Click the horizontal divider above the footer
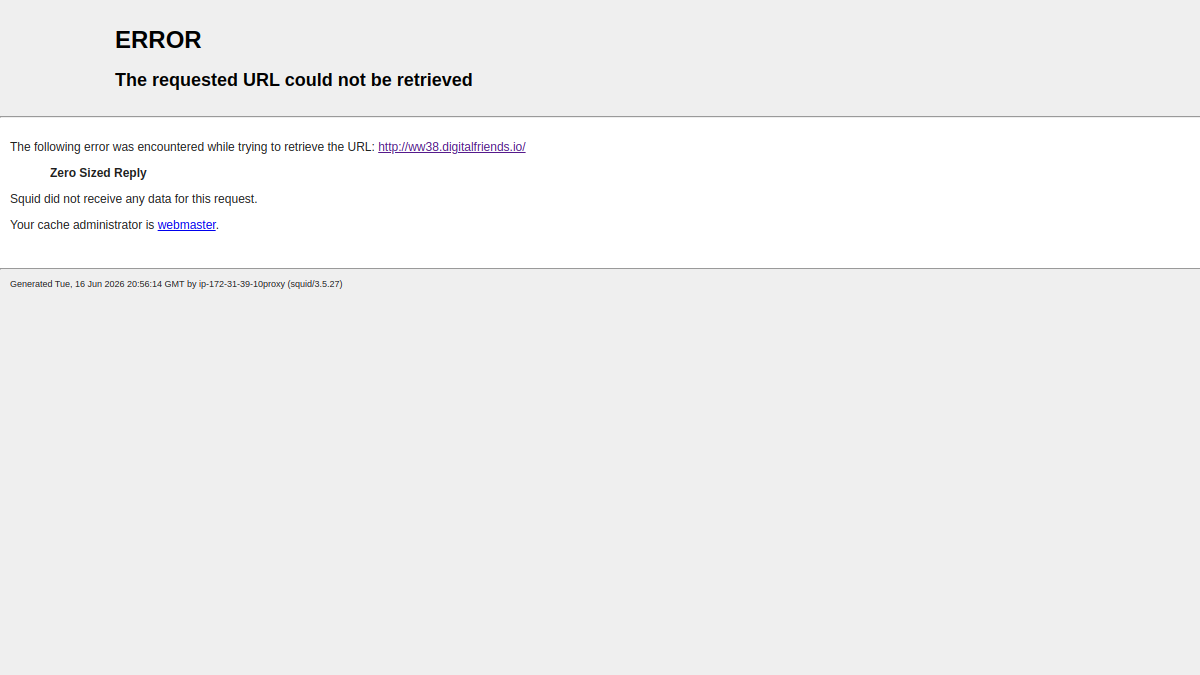This screenshot has height=675, width=1200. (x=600, y=268)
